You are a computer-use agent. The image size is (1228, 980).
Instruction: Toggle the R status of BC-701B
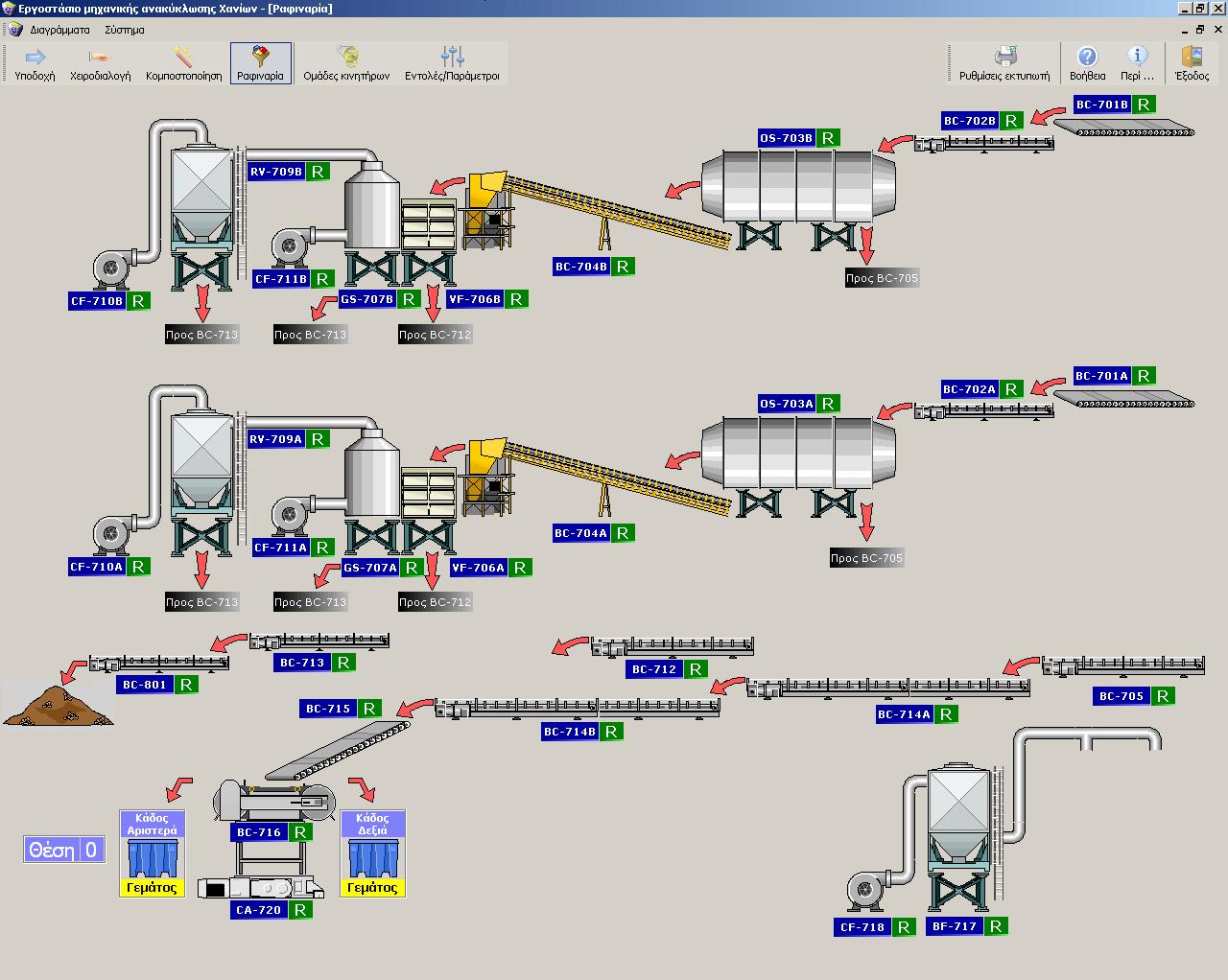click(1144, 105)
